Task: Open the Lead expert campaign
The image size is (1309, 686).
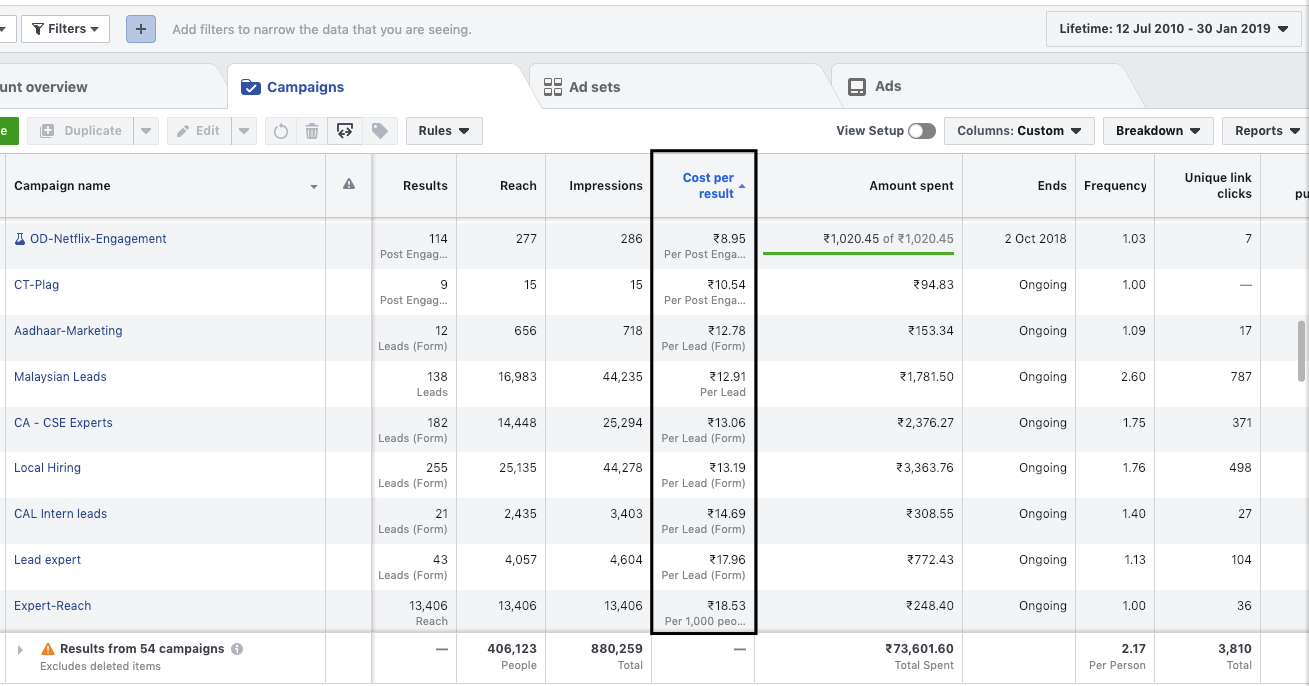Action: [x=48, y=560]
